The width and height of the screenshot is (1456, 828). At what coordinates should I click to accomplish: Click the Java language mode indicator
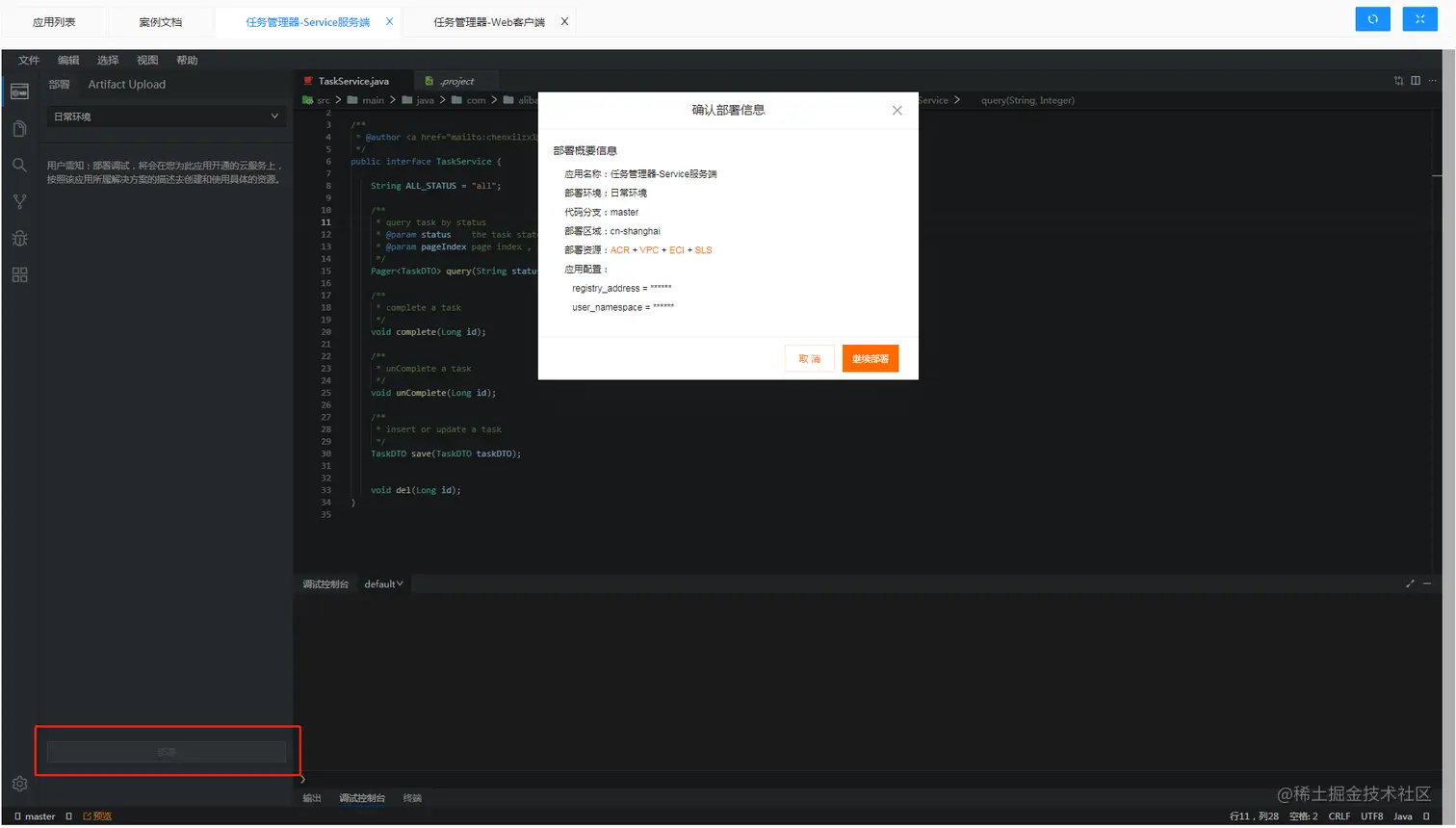(x=1403, y=816)
